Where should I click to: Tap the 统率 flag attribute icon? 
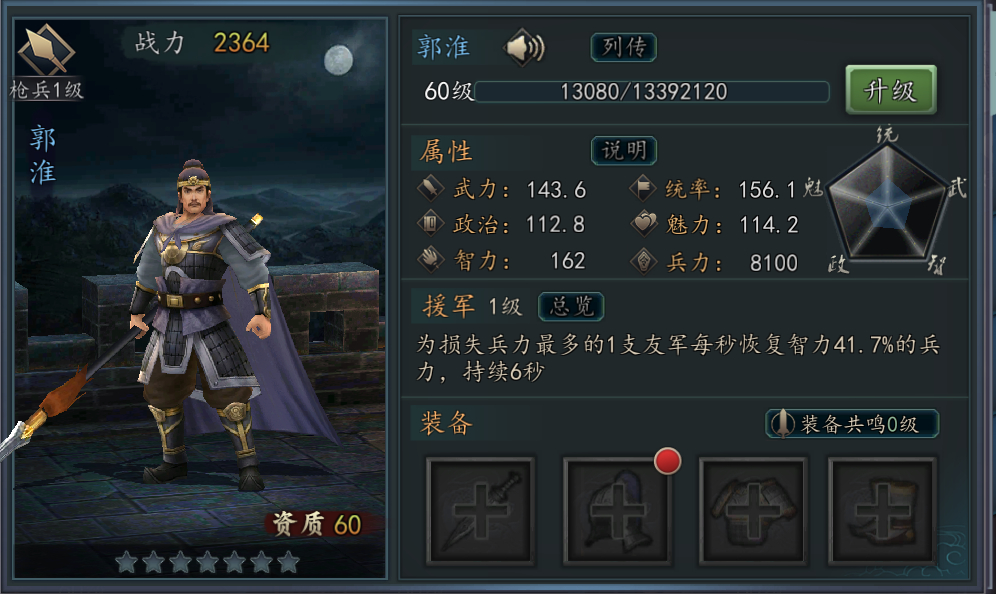tap(643, 188)
